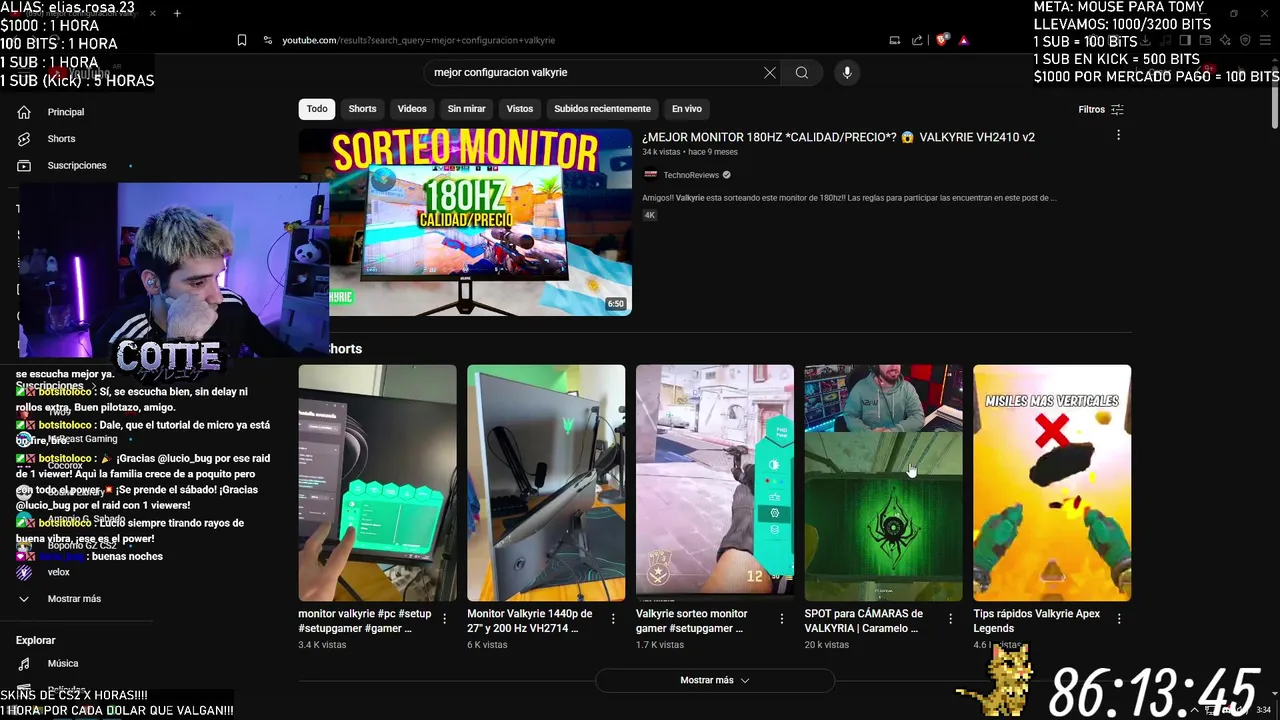This screenshot has width=1280, height=720.
Task: Open the gray monitor back short thumbnail
Action: point(546,483)
